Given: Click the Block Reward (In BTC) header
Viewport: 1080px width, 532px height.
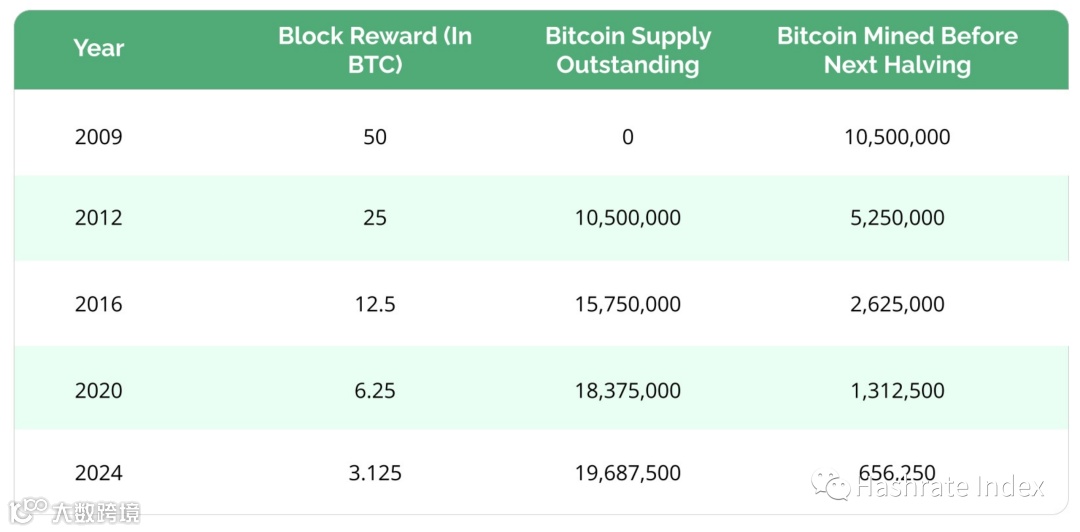Looking at the screenshot, I should coord(375,50).
